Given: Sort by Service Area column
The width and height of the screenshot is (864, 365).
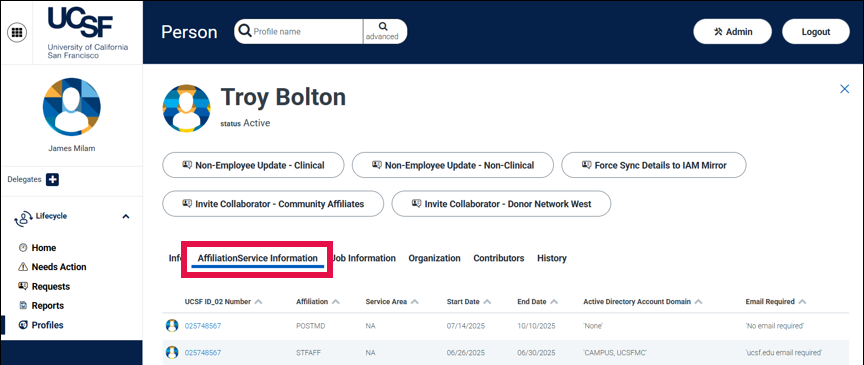Looking at the screenshot, I should coord(392,302).
